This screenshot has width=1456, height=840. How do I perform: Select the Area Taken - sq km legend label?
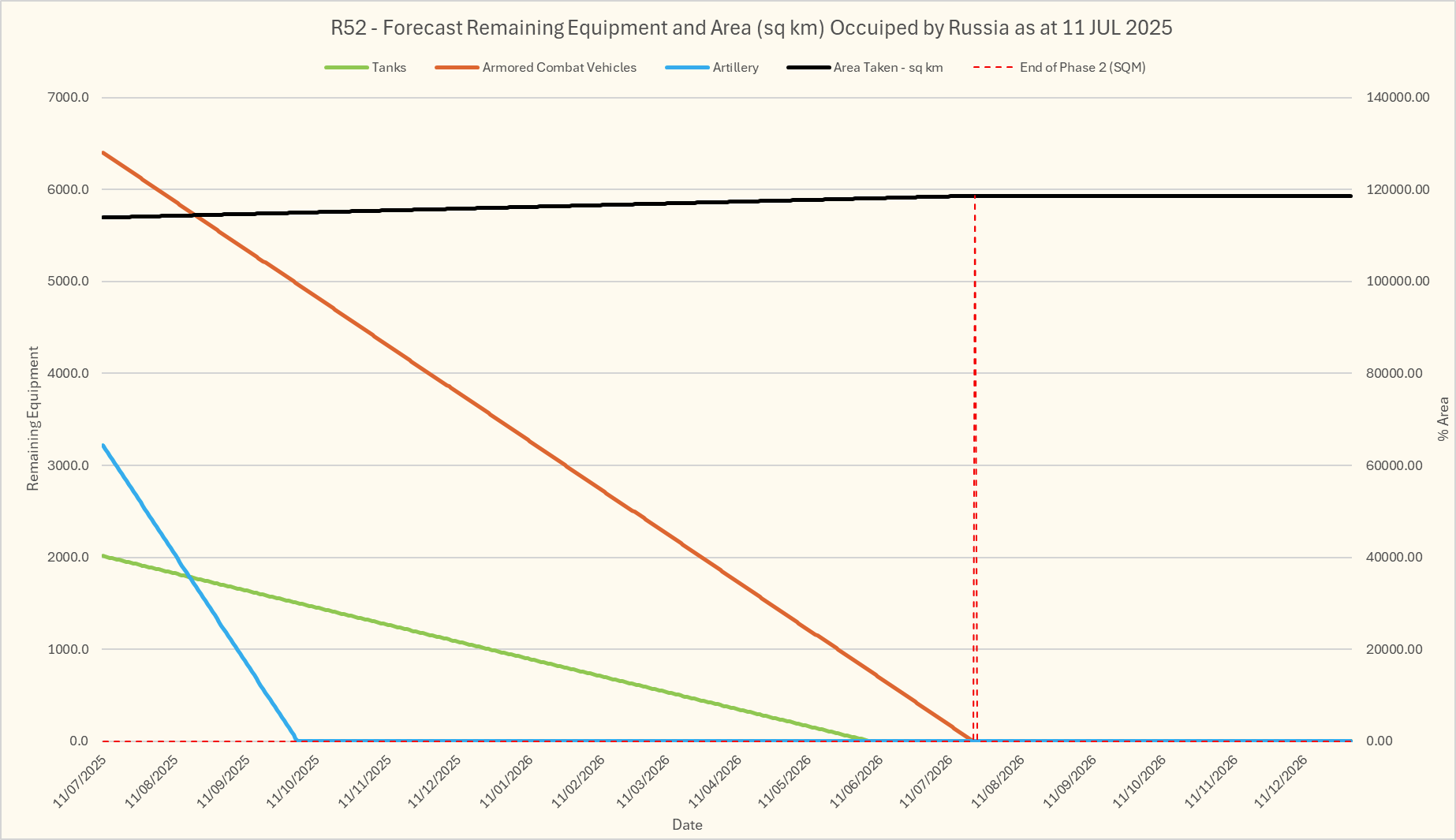pos(888,68)
